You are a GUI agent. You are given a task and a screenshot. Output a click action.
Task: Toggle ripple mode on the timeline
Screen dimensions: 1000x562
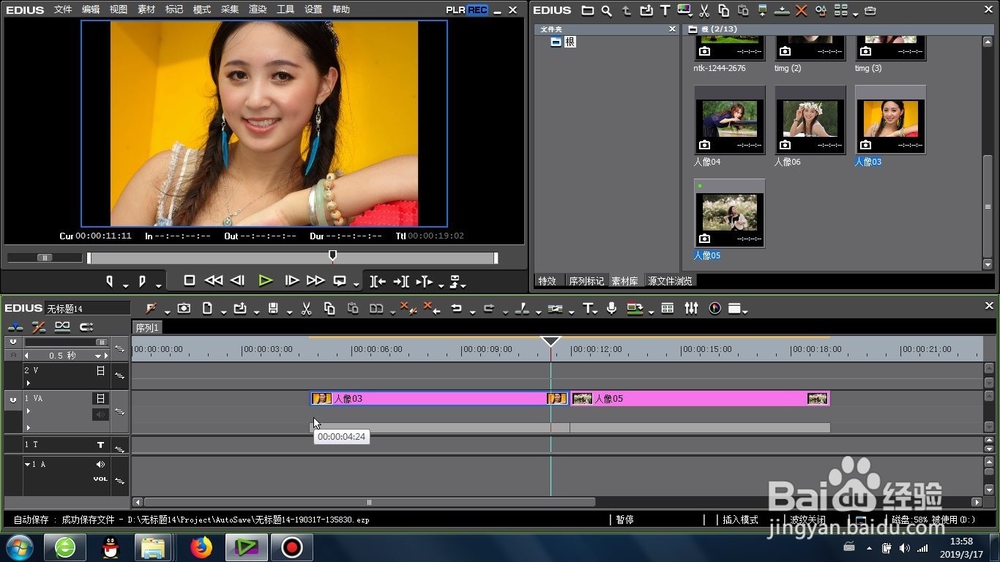tap(39, 327)
